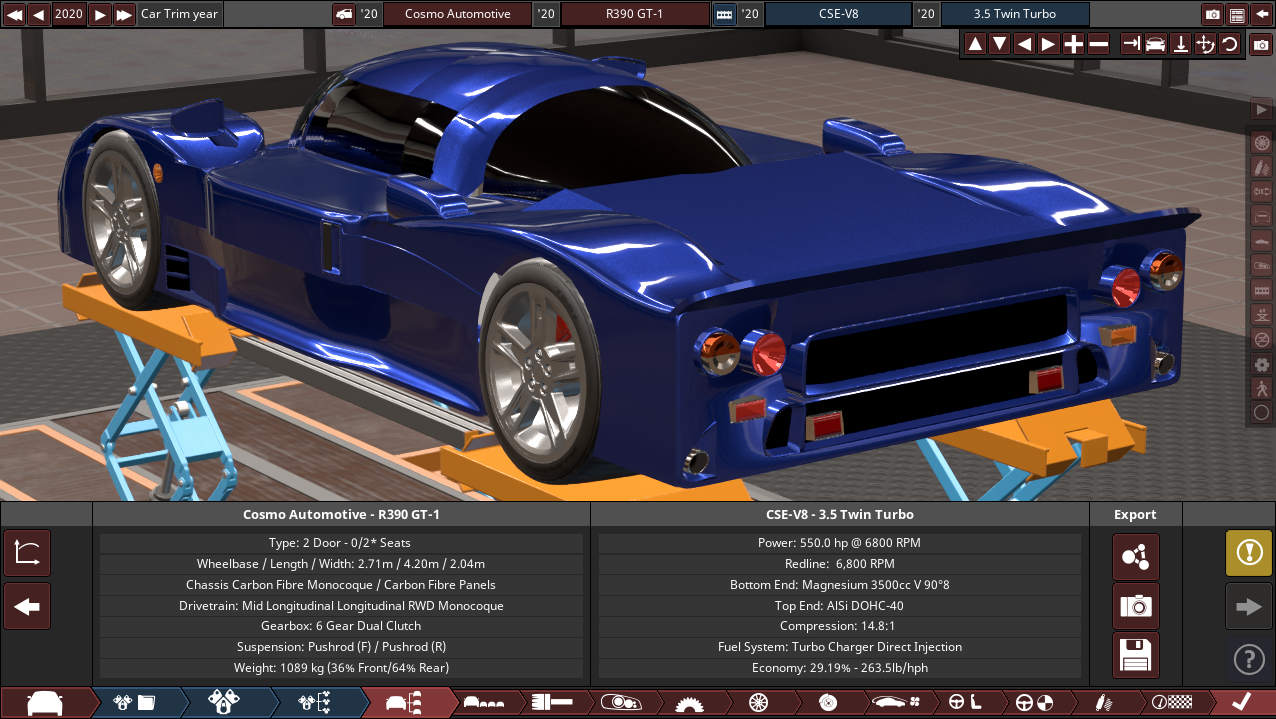Move camera down with the down triangle
Screen dimensions: 1276x719
(999, 44)
